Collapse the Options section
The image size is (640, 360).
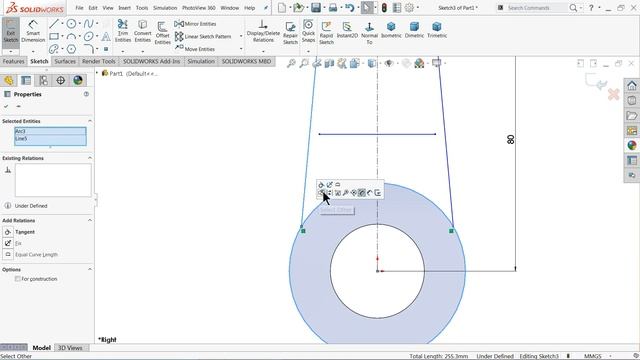(89, 269)
